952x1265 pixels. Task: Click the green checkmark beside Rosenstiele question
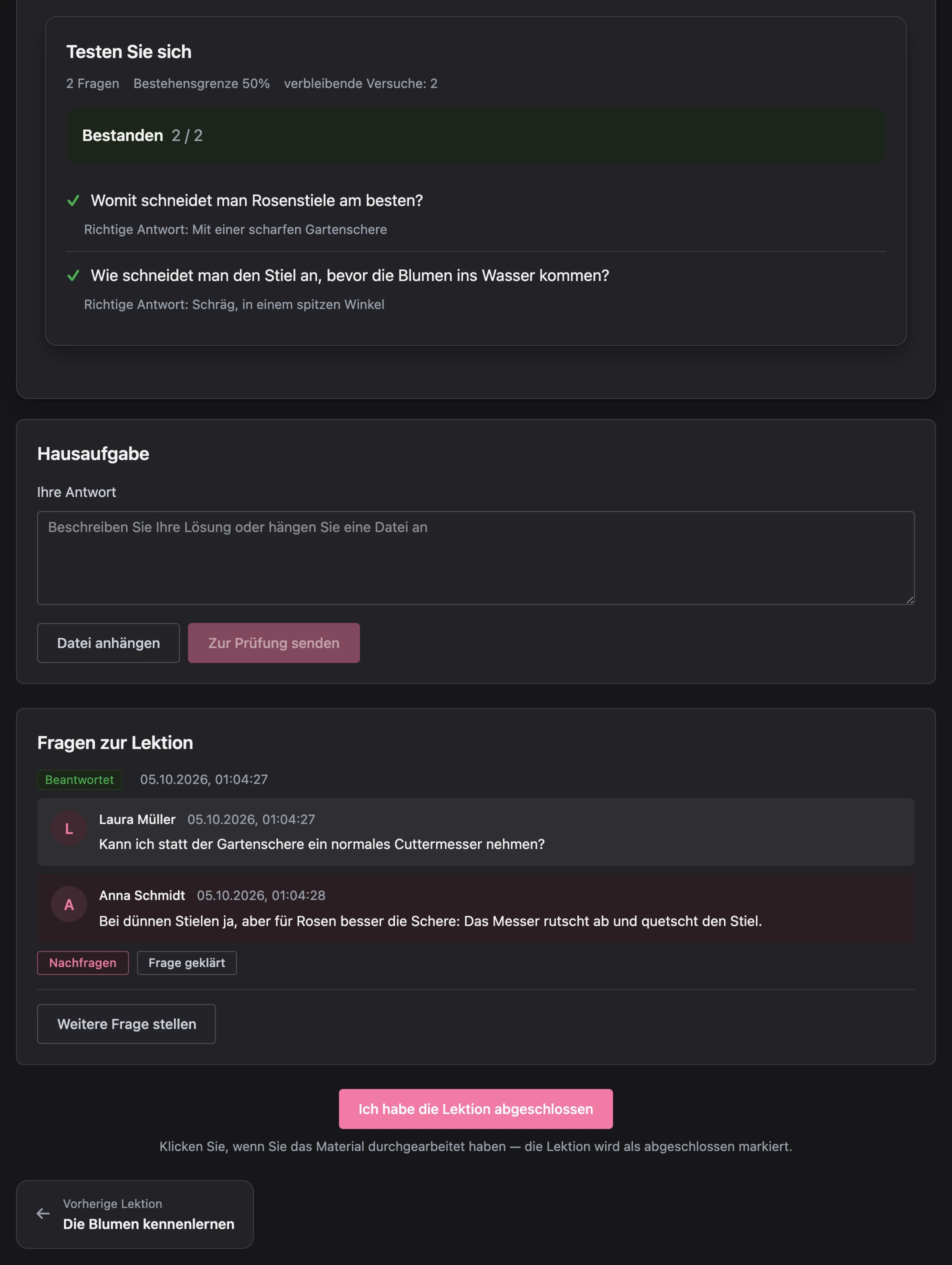point(73,200)
